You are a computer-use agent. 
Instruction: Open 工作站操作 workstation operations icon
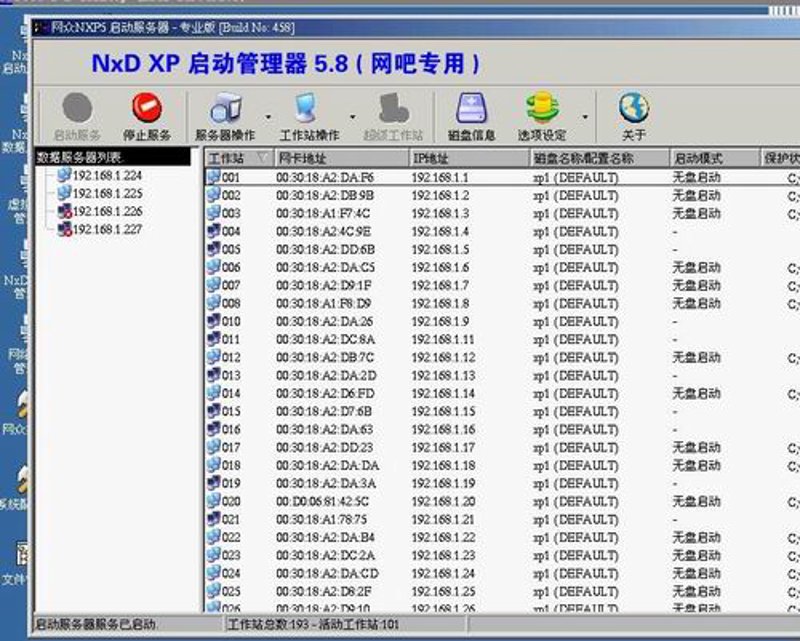pyautogui.click(x=307, y=108)
